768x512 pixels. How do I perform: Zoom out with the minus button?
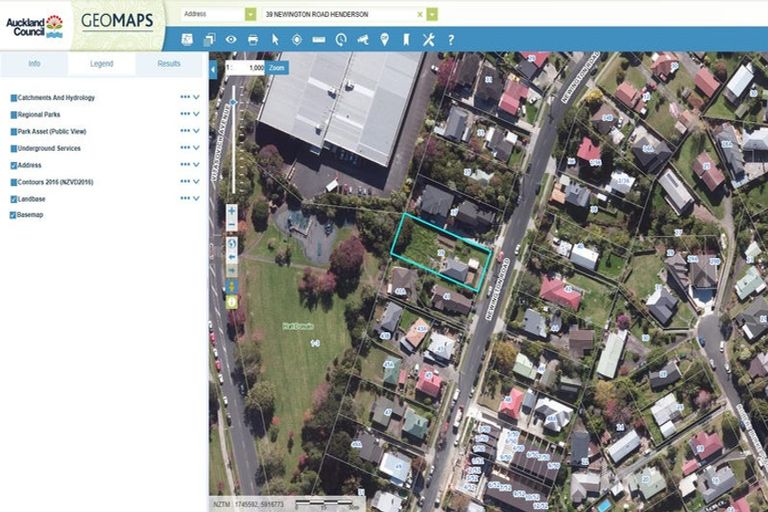(232, 225)
